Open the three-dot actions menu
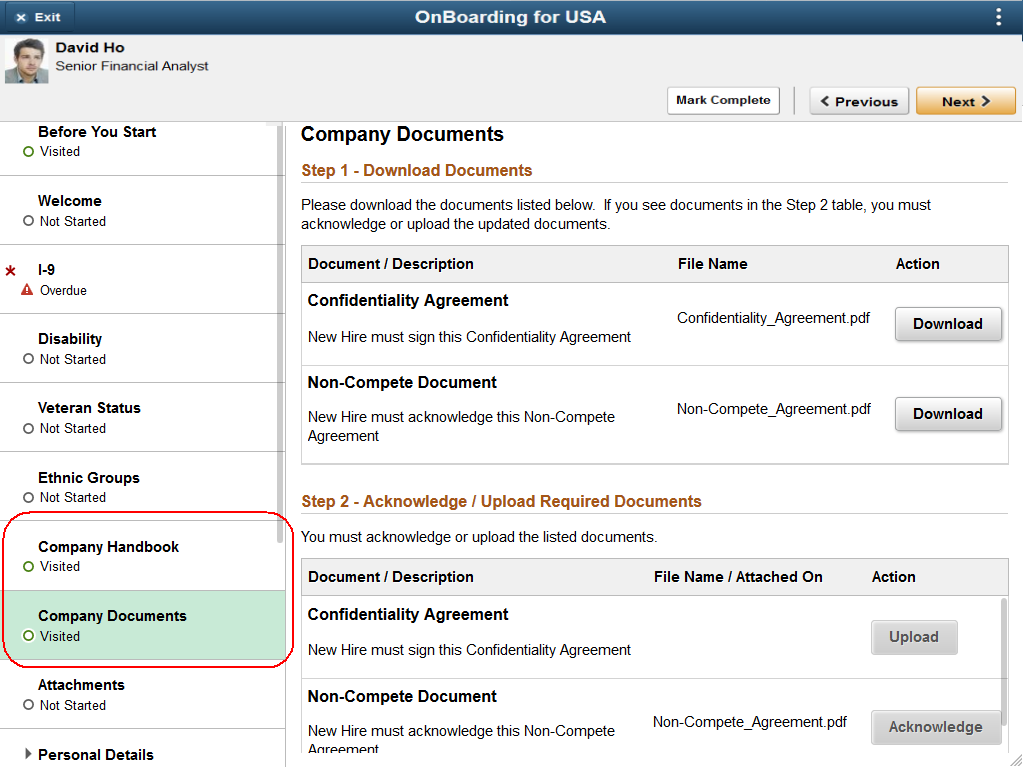 998,17
